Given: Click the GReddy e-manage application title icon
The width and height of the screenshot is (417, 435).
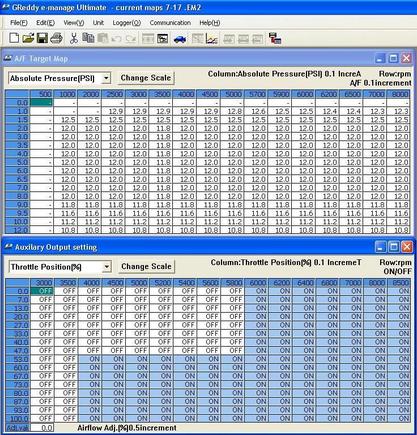Looking at the screenshot, I should 5,7.
